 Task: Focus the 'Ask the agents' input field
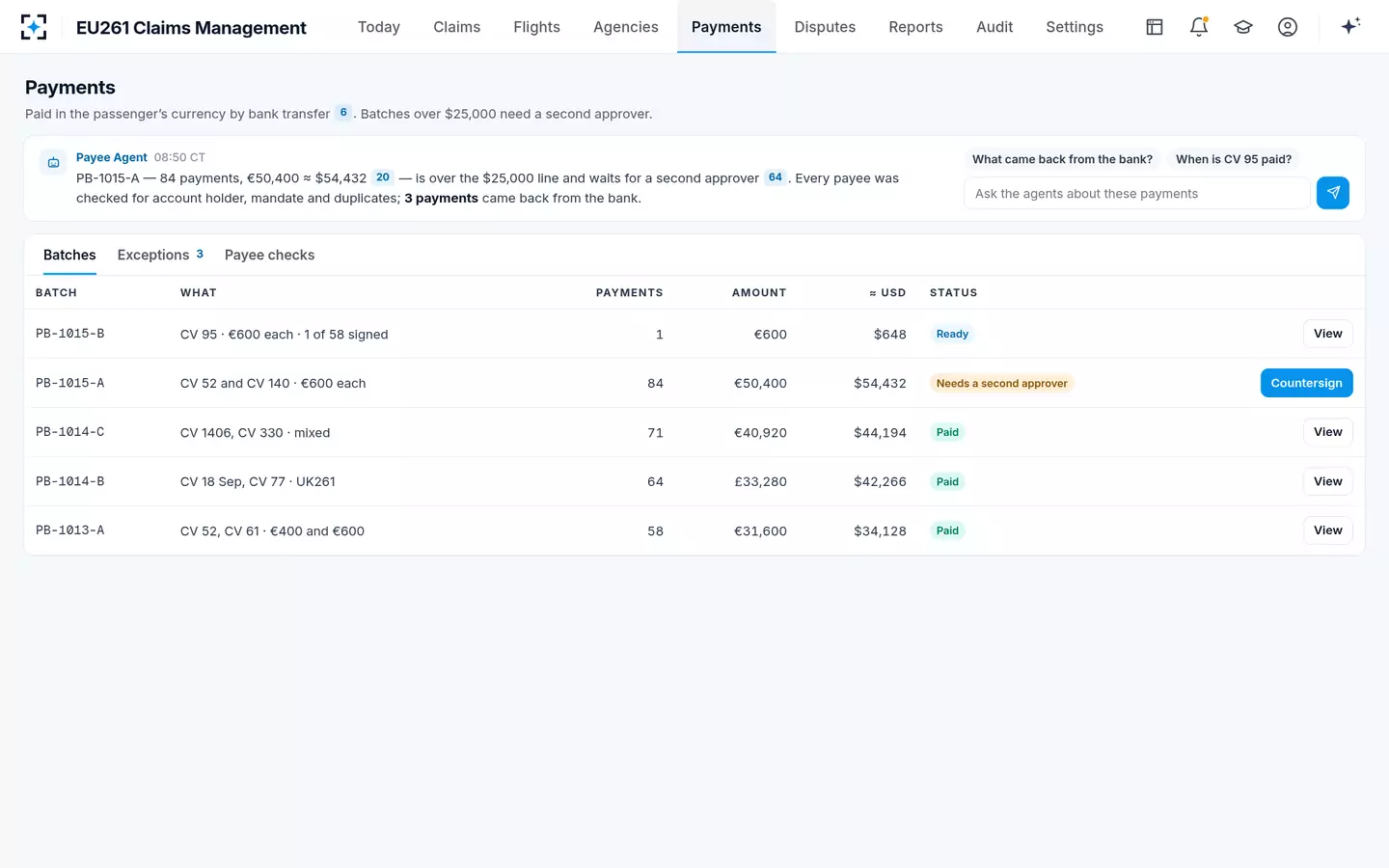tap(1137, 193)
